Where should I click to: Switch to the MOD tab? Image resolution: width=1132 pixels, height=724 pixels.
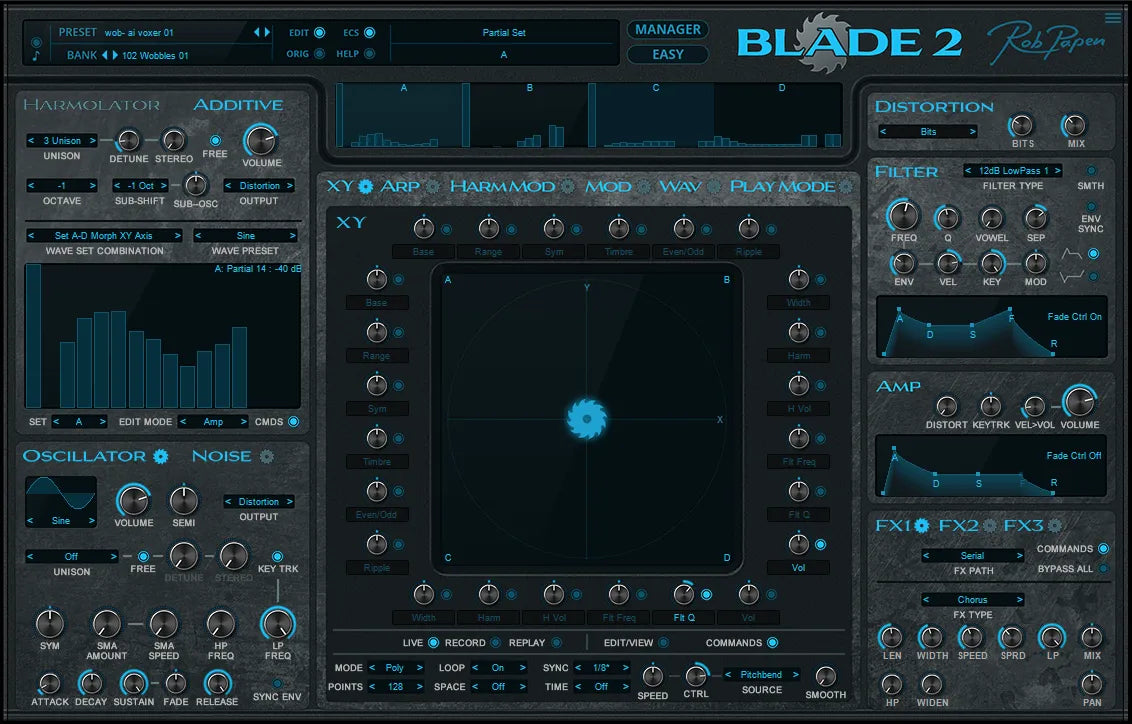(608, 186)
